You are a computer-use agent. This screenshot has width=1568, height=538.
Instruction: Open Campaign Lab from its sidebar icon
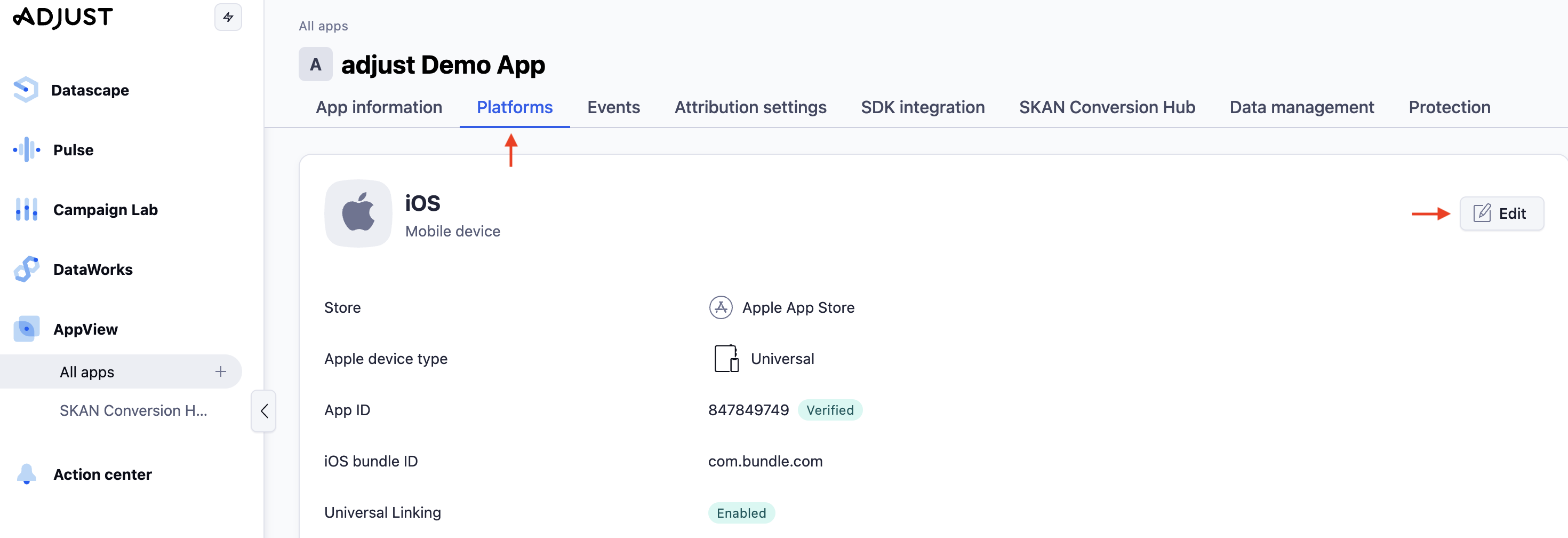pyautogui.click(x=26, y=210)
